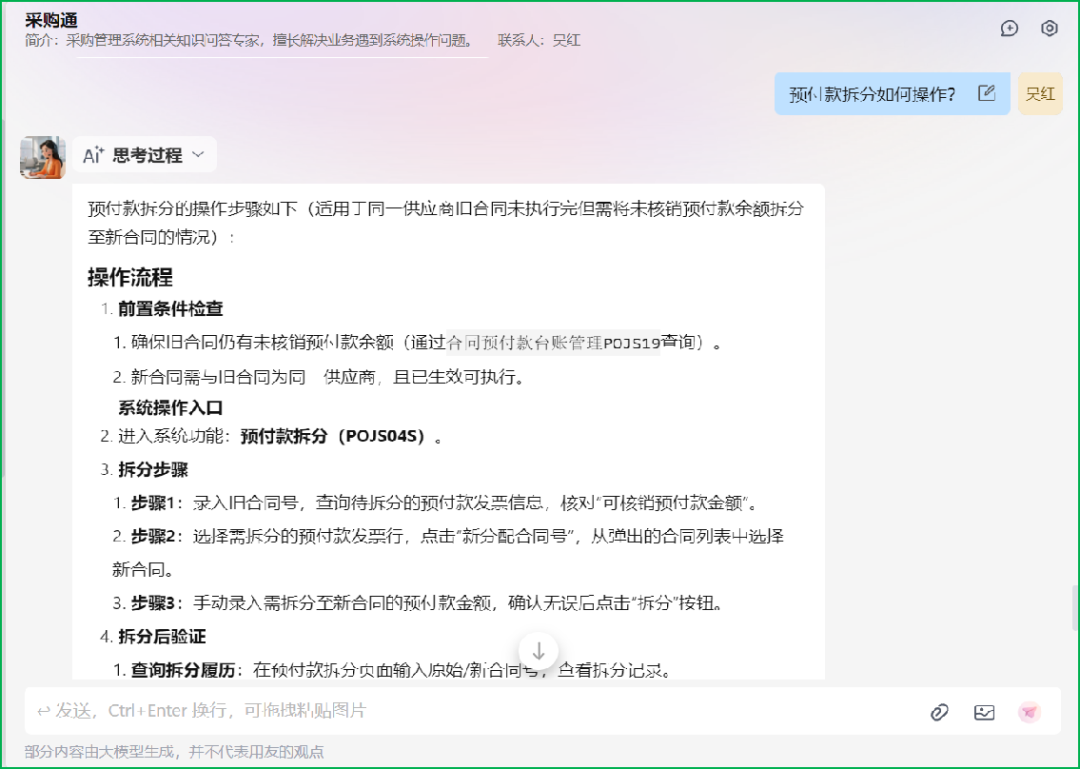Click the chevron next to 思考过程

(x=198, y=155)
